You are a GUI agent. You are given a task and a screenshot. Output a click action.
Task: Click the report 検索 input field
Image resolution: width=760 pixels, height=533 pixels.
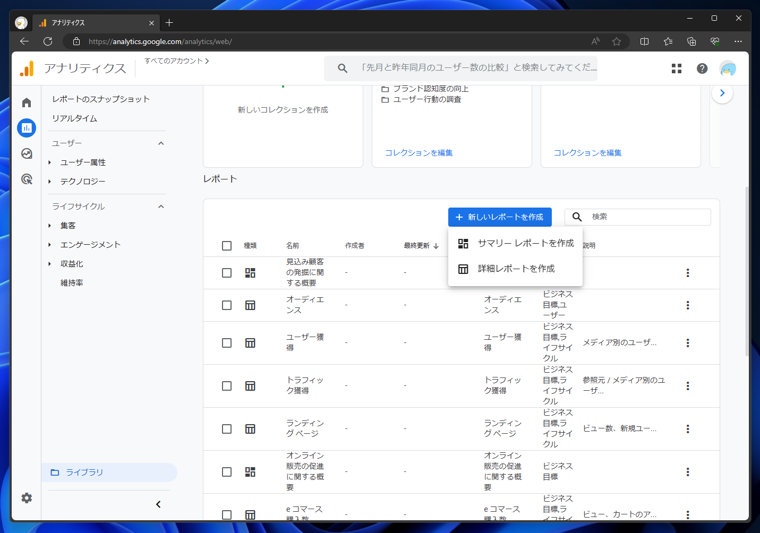(638, 217)
